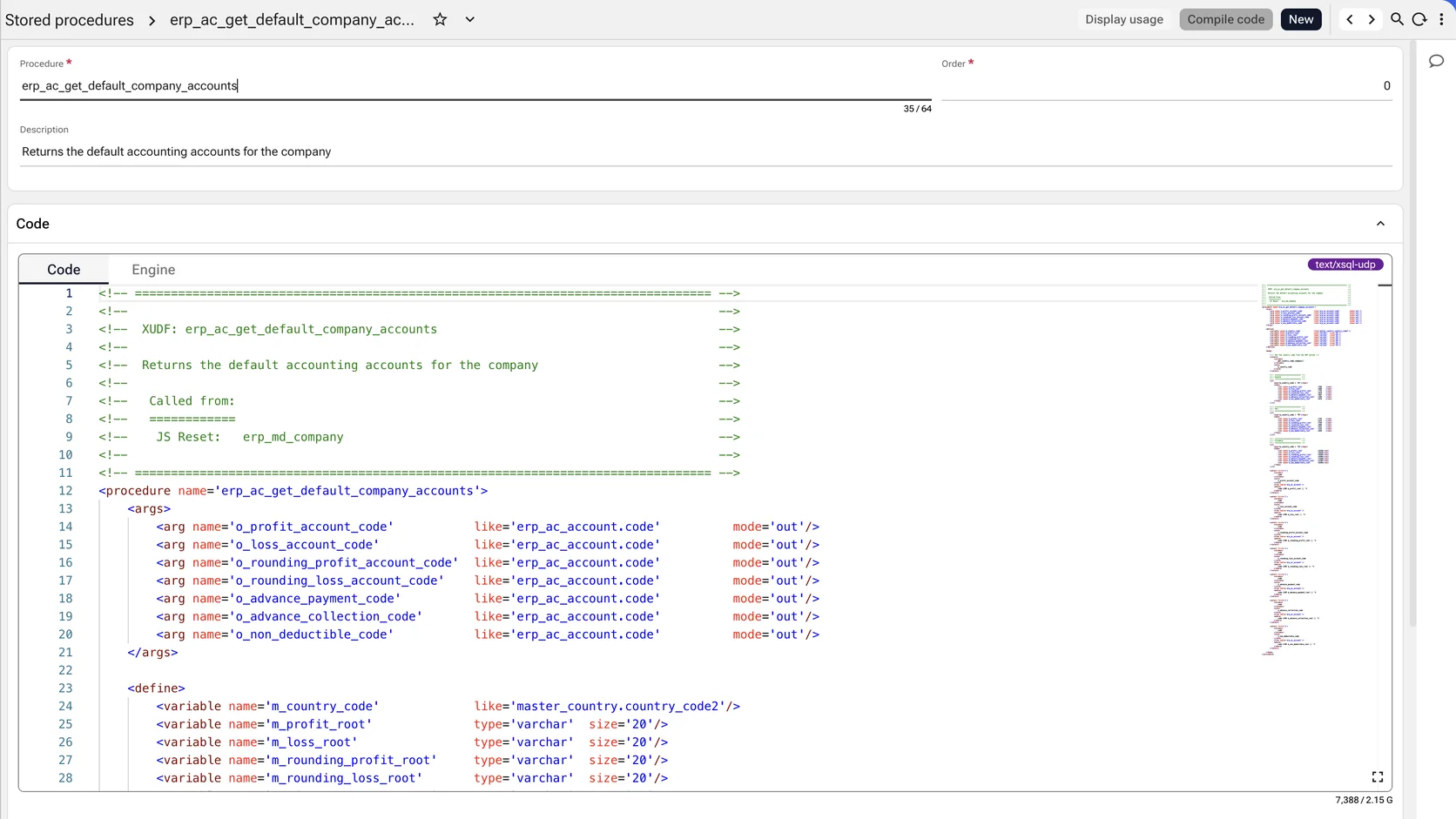Click Compile code button
1456x819 pixels.
click(1225, 19)
